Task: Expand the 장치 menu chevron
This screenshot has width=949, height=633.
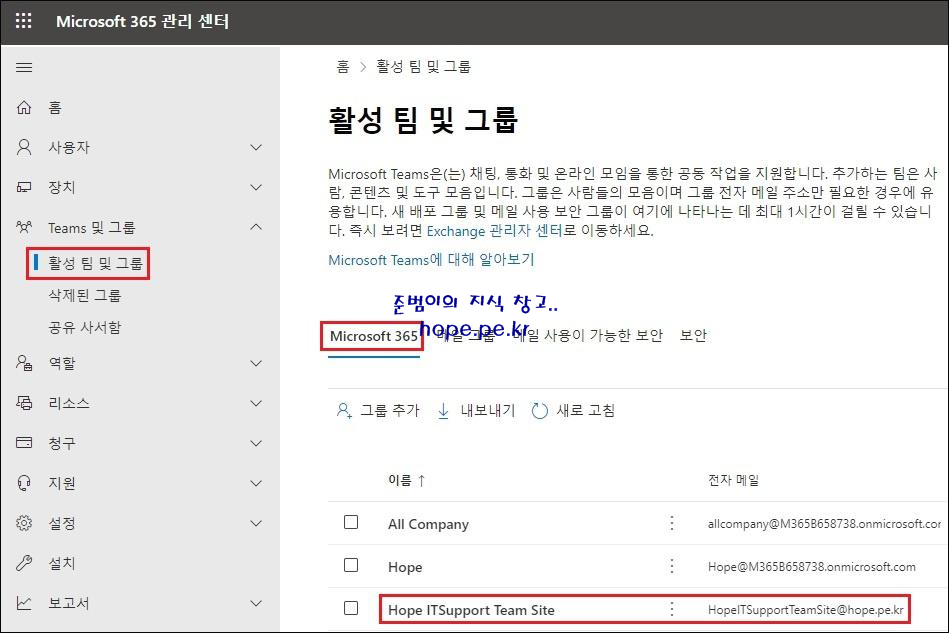Action: [256, 187]
